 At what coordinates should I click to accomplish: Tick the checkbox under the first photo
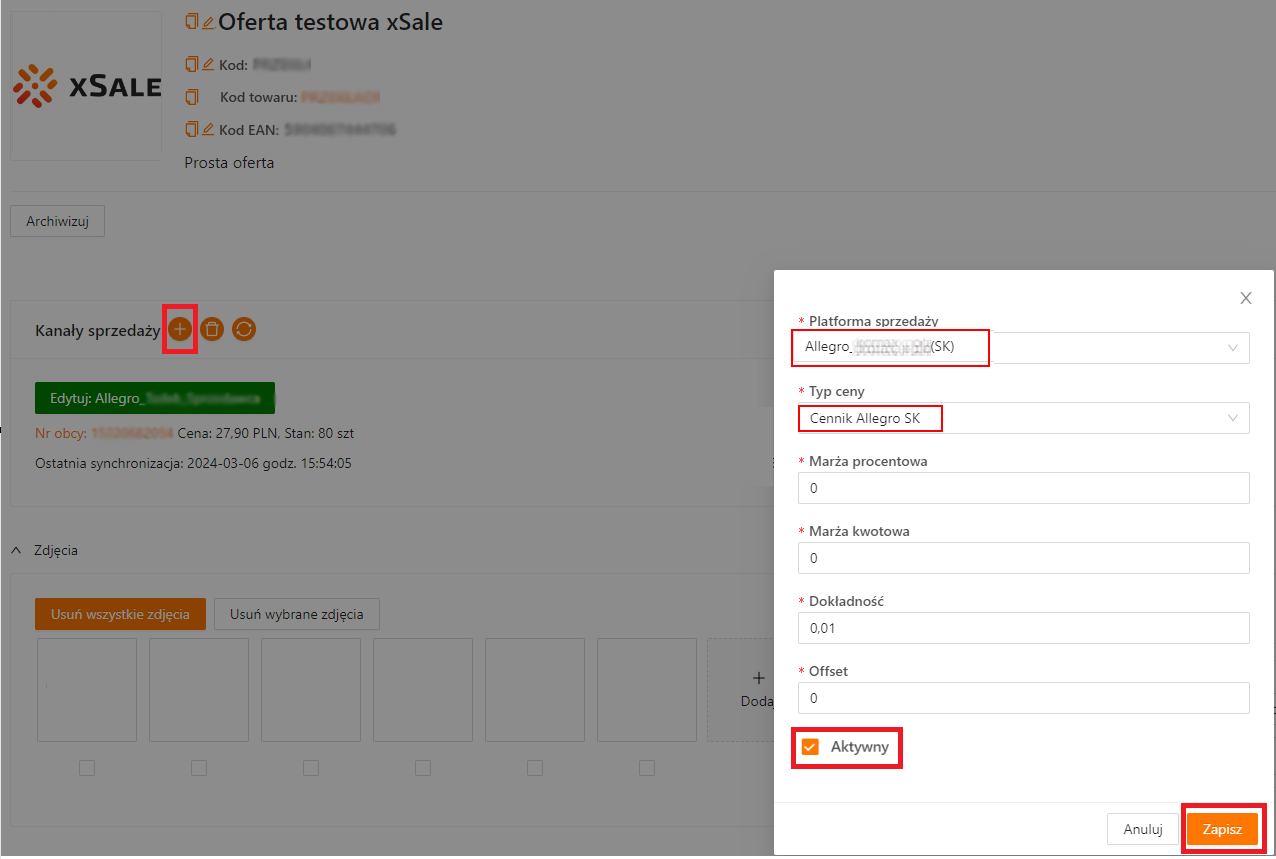point(87,768)
